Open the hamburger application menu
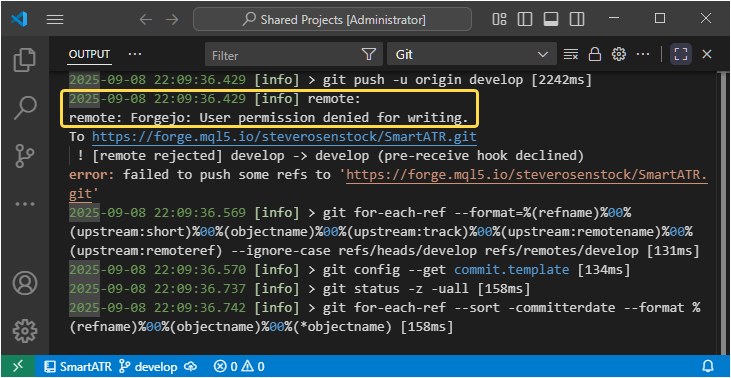Screen dimensions: 731x378 pos(55,19)
